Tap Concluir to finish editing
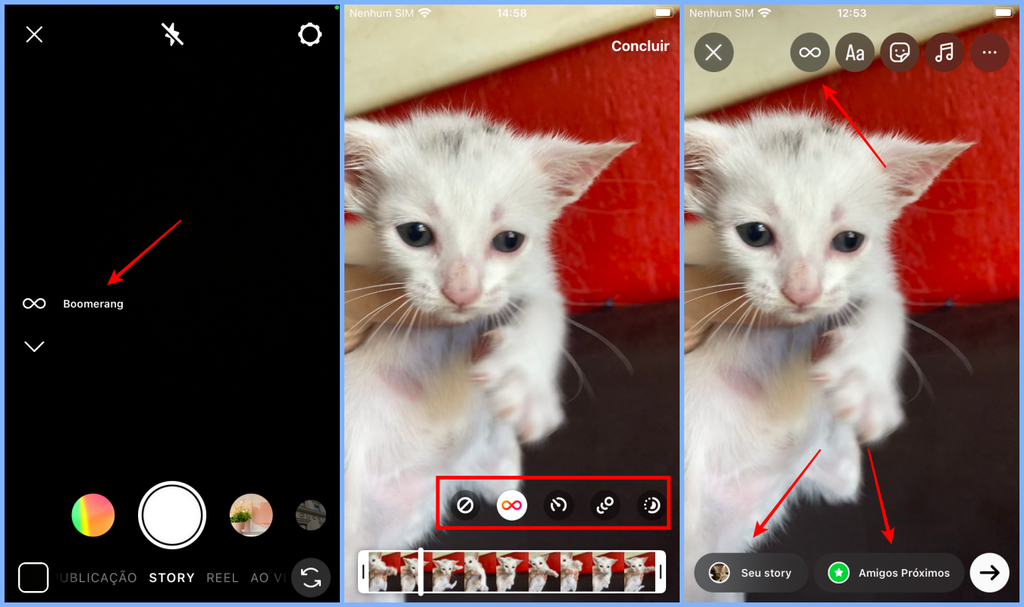Viewport: 1024px width, 607px height. 640,46
